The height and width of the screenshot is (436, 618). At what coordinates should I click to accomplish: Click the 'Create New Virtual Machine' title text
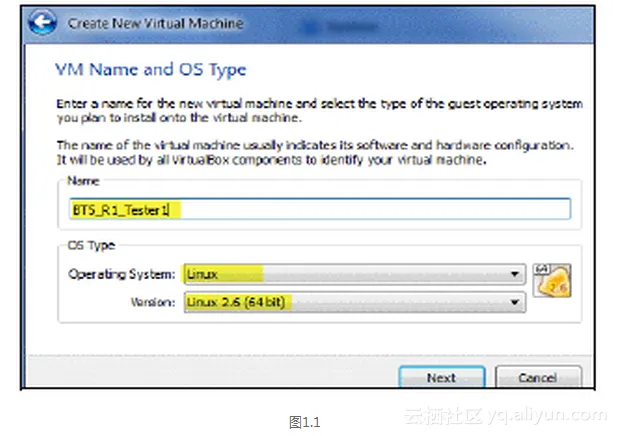155,23
